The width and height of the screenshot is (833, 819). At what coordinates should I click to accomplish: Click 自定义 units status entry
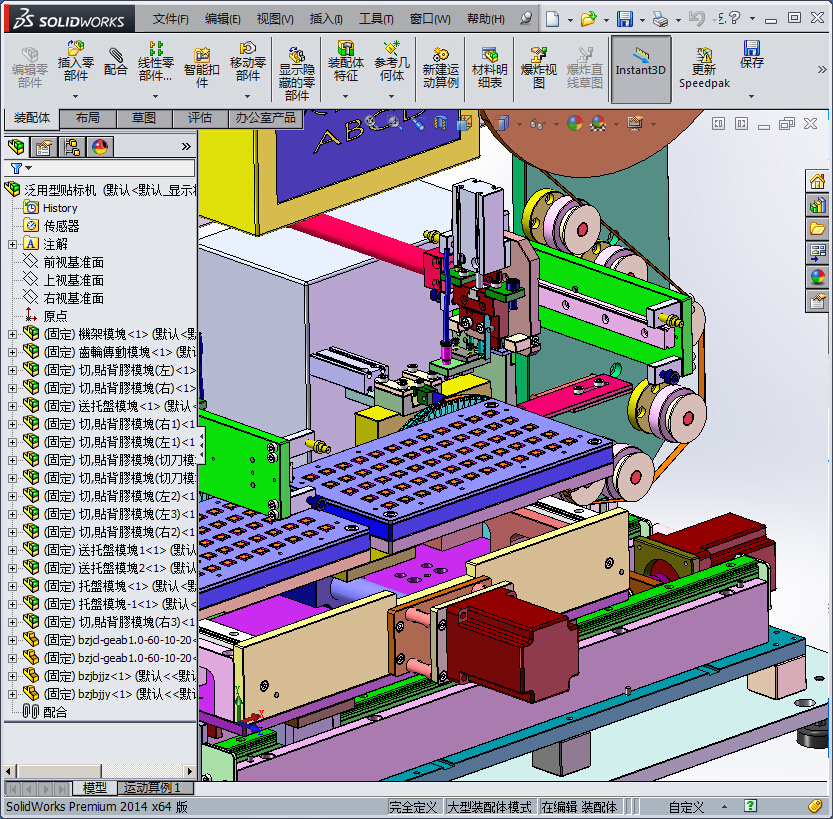686,807
